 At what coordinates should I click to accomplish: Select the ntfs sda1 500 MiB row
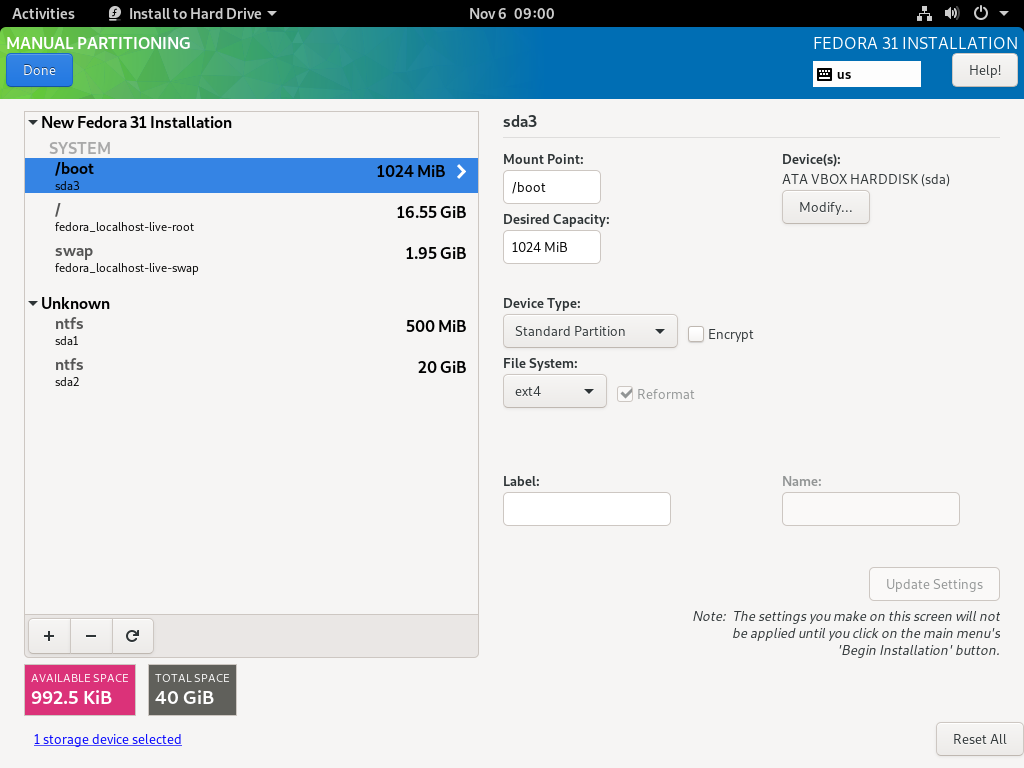pyautogui.click(x=251, y=331)
